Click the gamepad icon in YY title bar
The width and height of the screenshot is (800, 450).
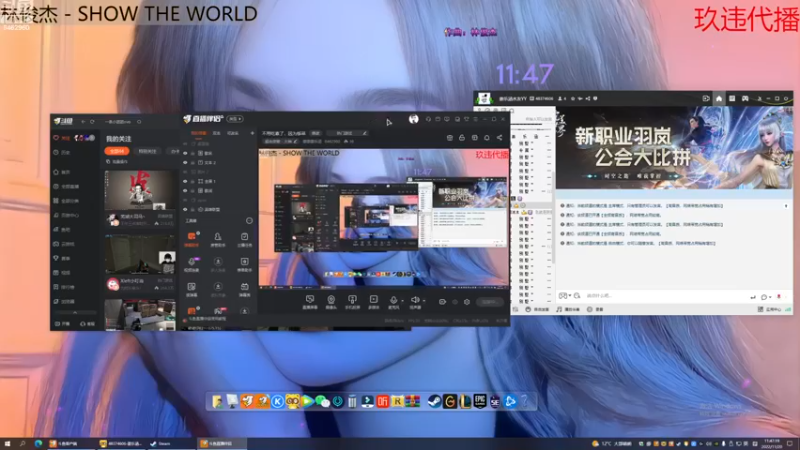(x=745, y=98)
